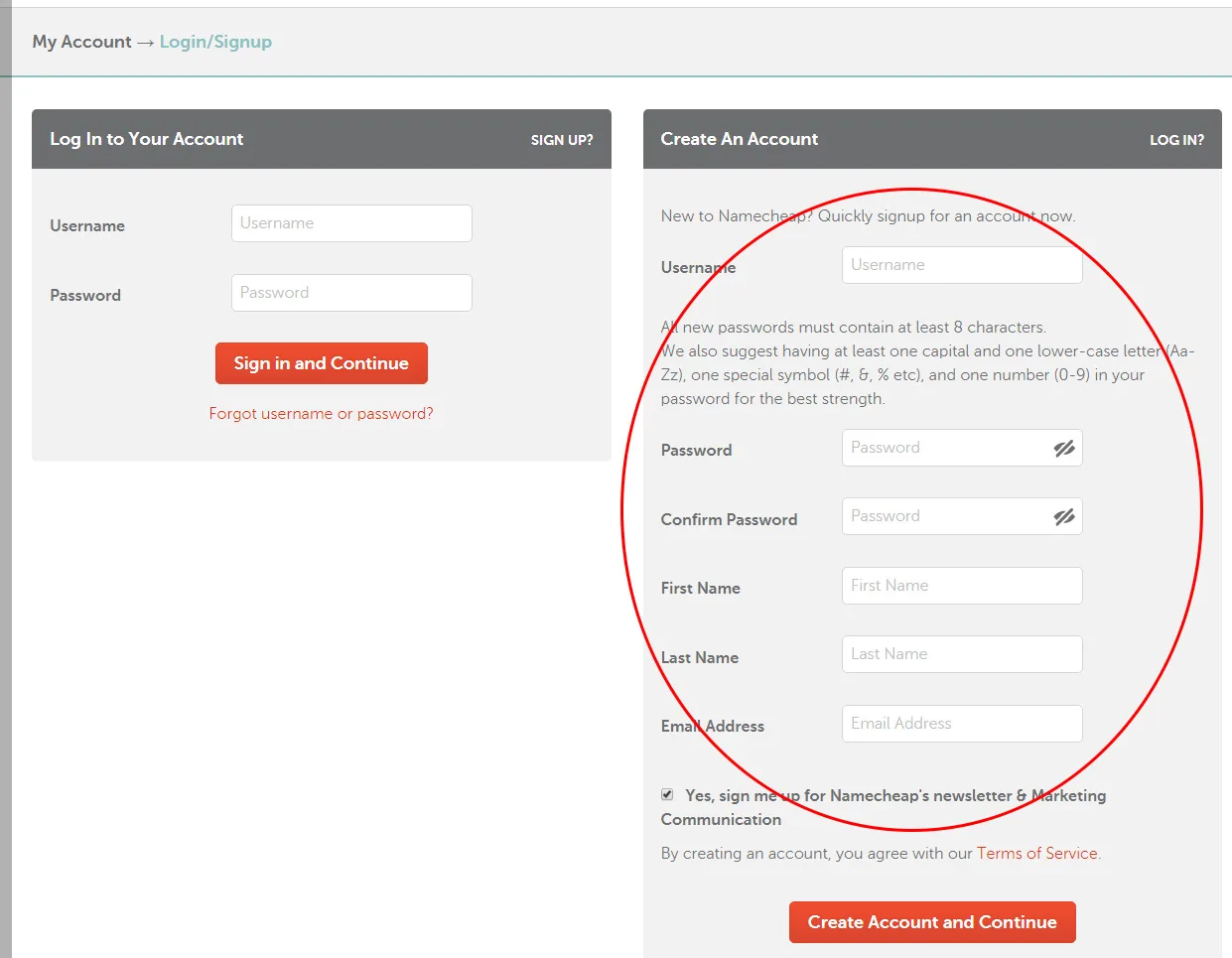Click the signup Username input field

click(961, 264)
